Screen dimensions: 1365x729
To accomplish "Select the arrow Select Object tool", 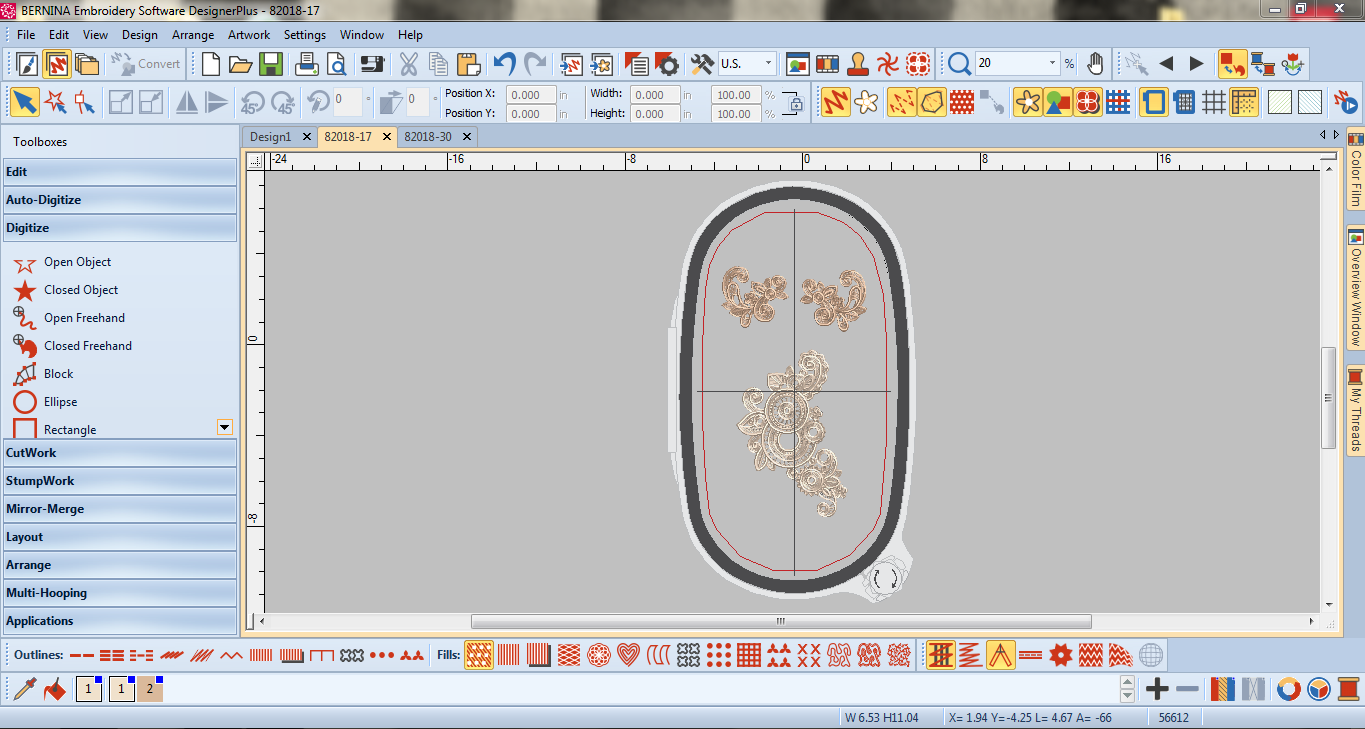I will [x=25, y=102].
